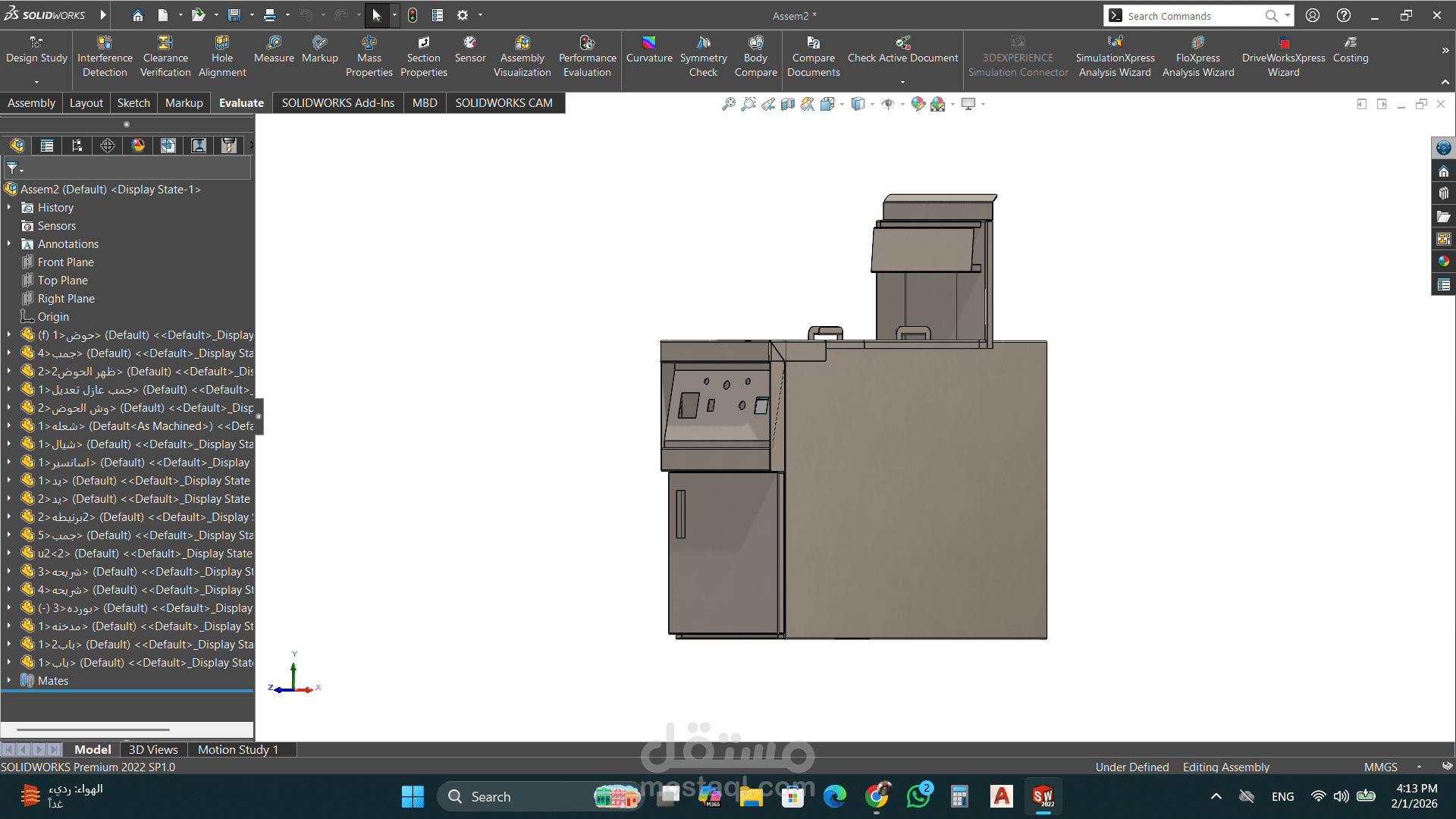Expand the History tree node
Viewport: 1456px width, 819px height.
tap(8, 208)
